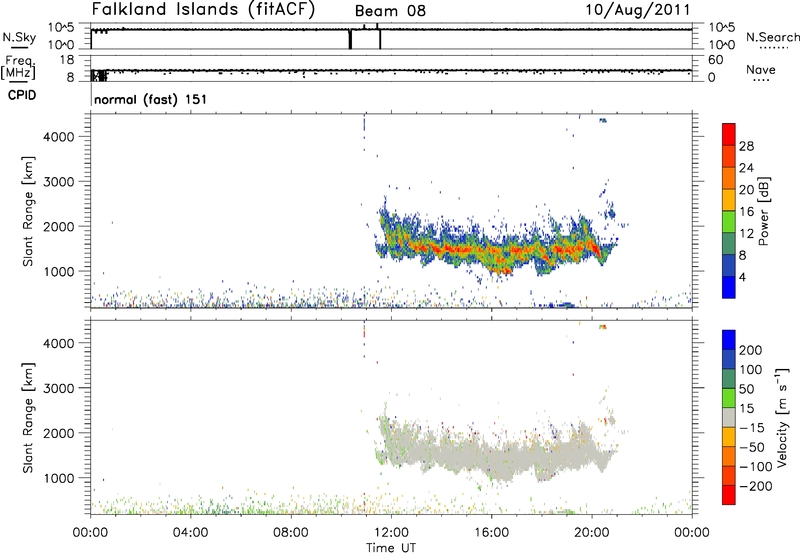
Task: Click the red bottom of the velocity colorbar
Action: (x=729, y=495)
